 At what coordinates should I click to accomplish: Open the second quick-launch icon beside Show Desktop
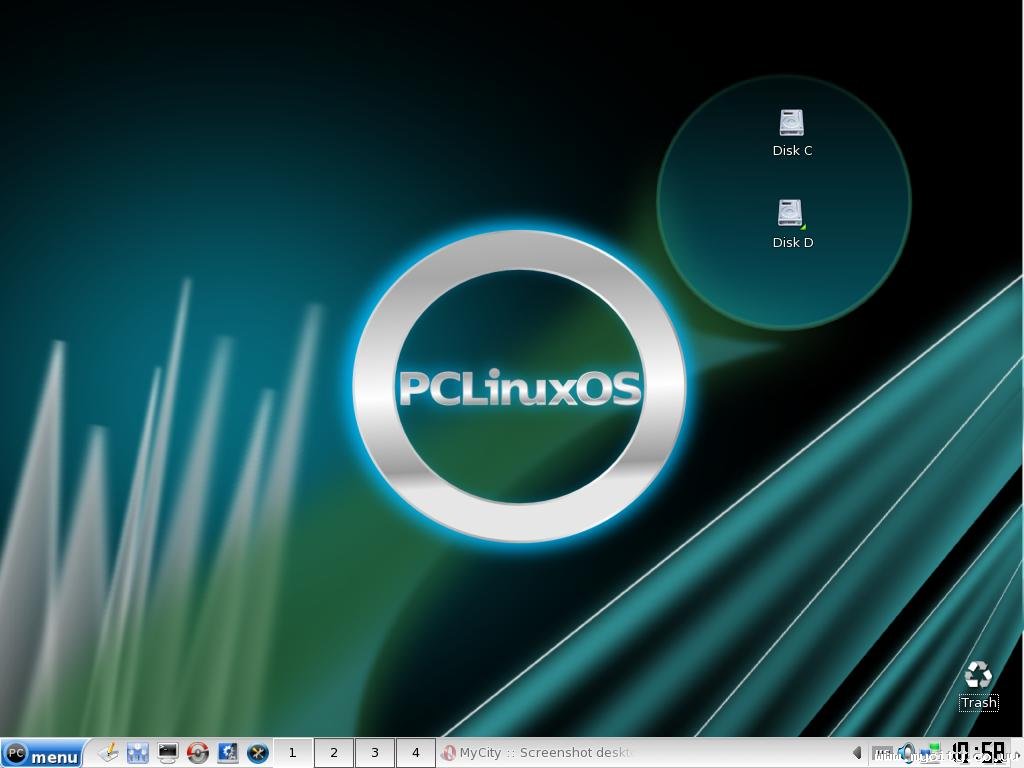[x=138, y=753]
